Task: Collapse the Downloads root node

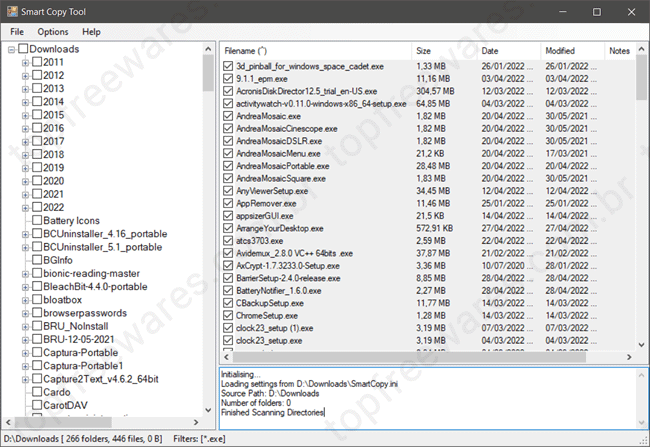Action: (11, 49)
